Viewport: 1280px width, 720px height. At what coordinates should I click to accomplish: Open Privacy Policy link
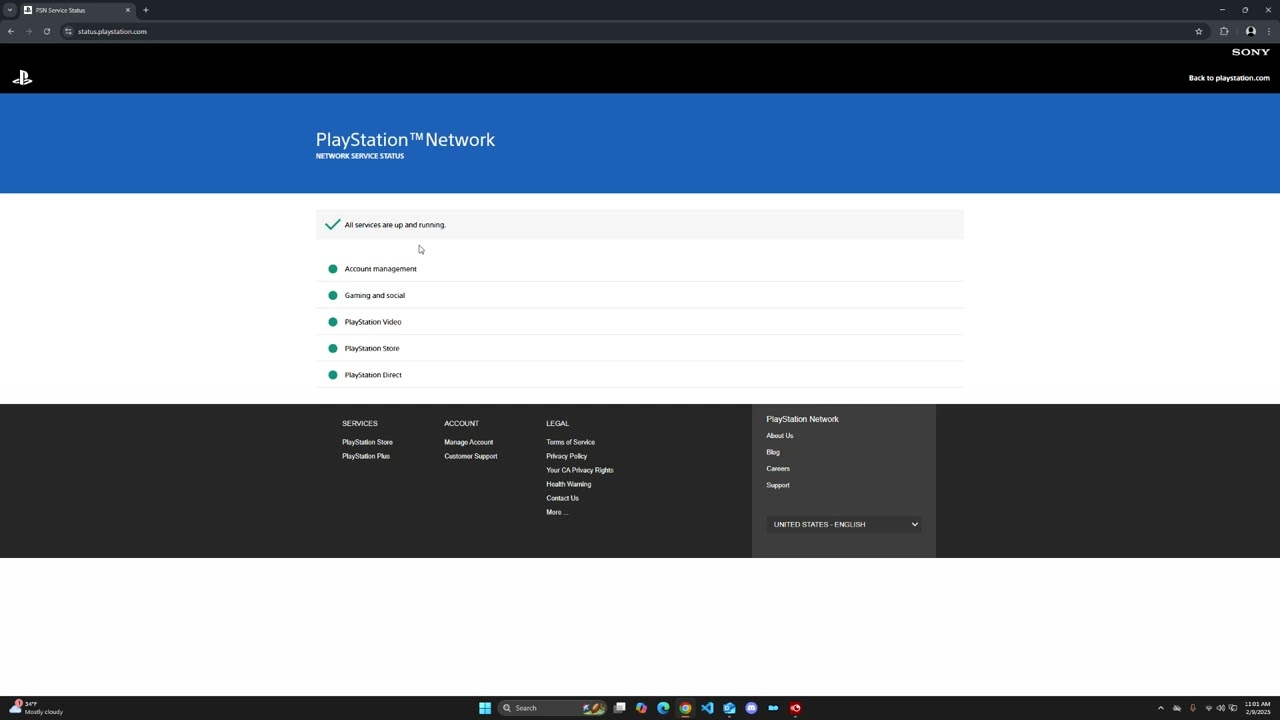(x=566, y=456)
